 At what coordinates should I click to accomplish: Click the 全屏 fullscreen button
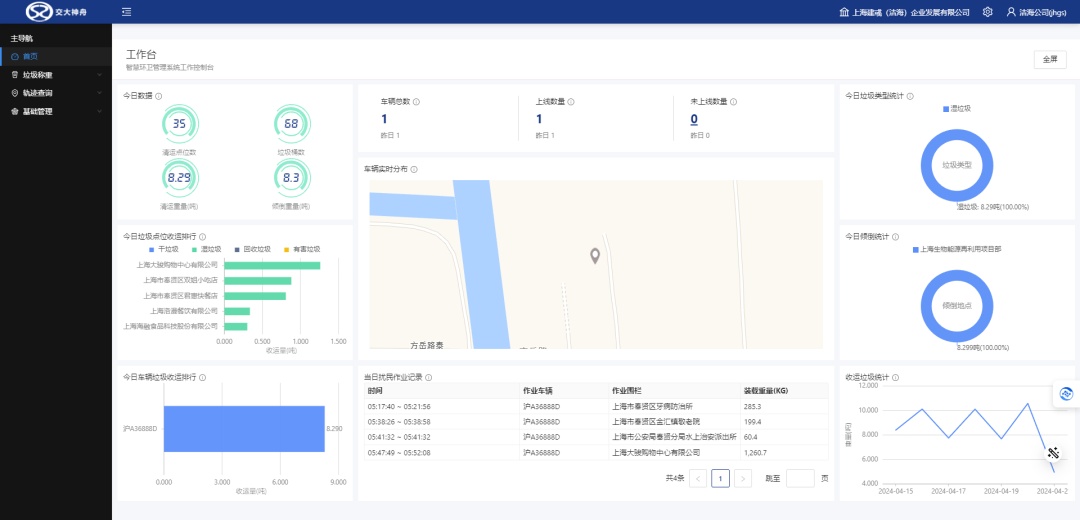point(1049,59)
